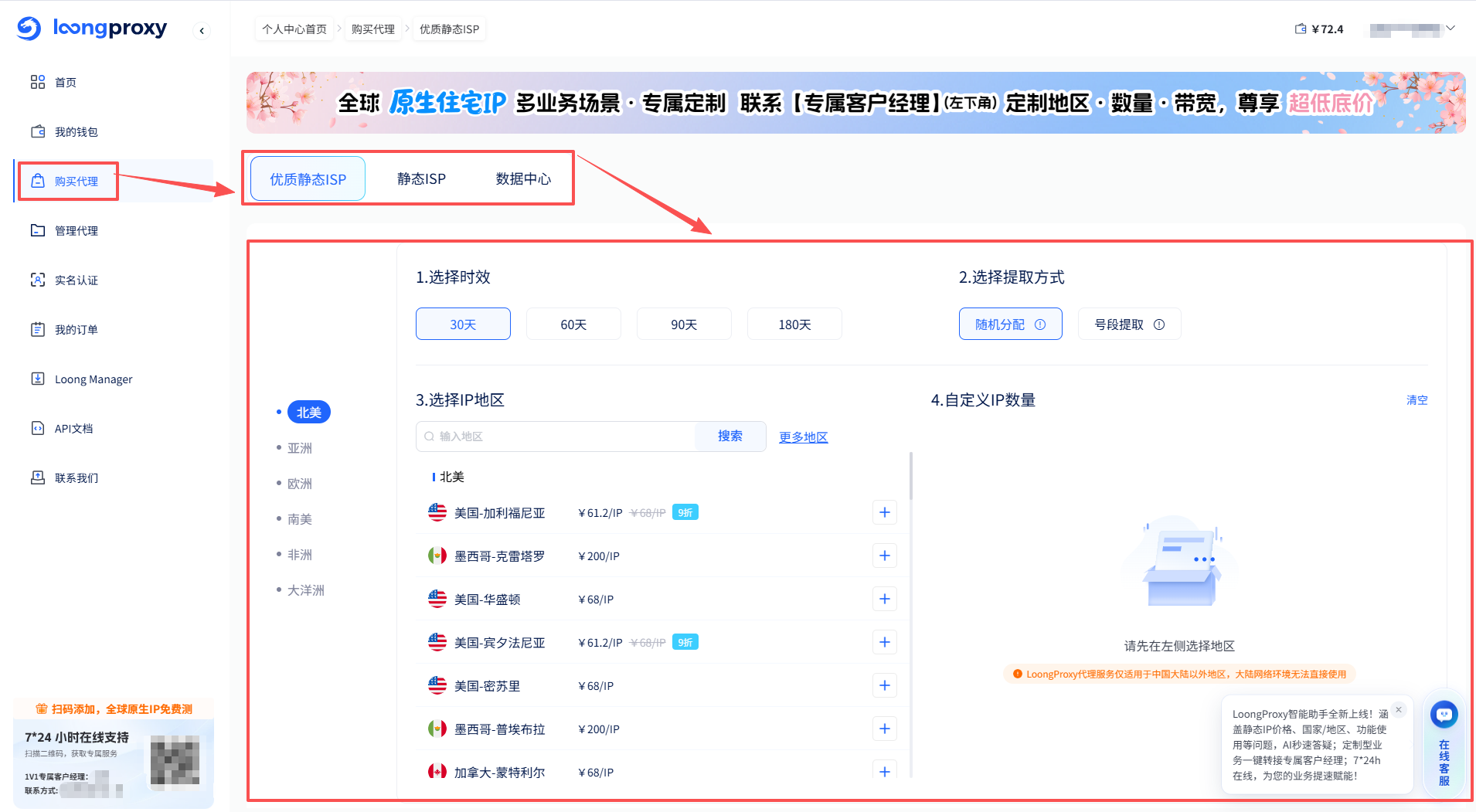Switch to the 静态ISP tab

[421, 179]
